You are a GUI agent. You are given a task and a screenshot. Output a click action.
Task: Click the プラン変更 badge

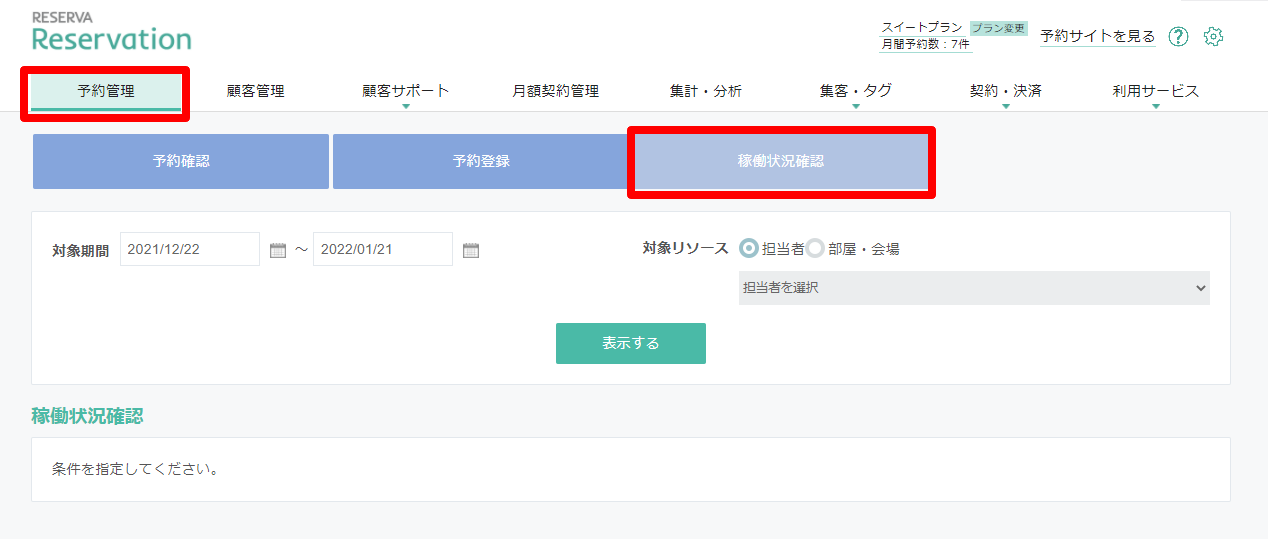(998, 28)
